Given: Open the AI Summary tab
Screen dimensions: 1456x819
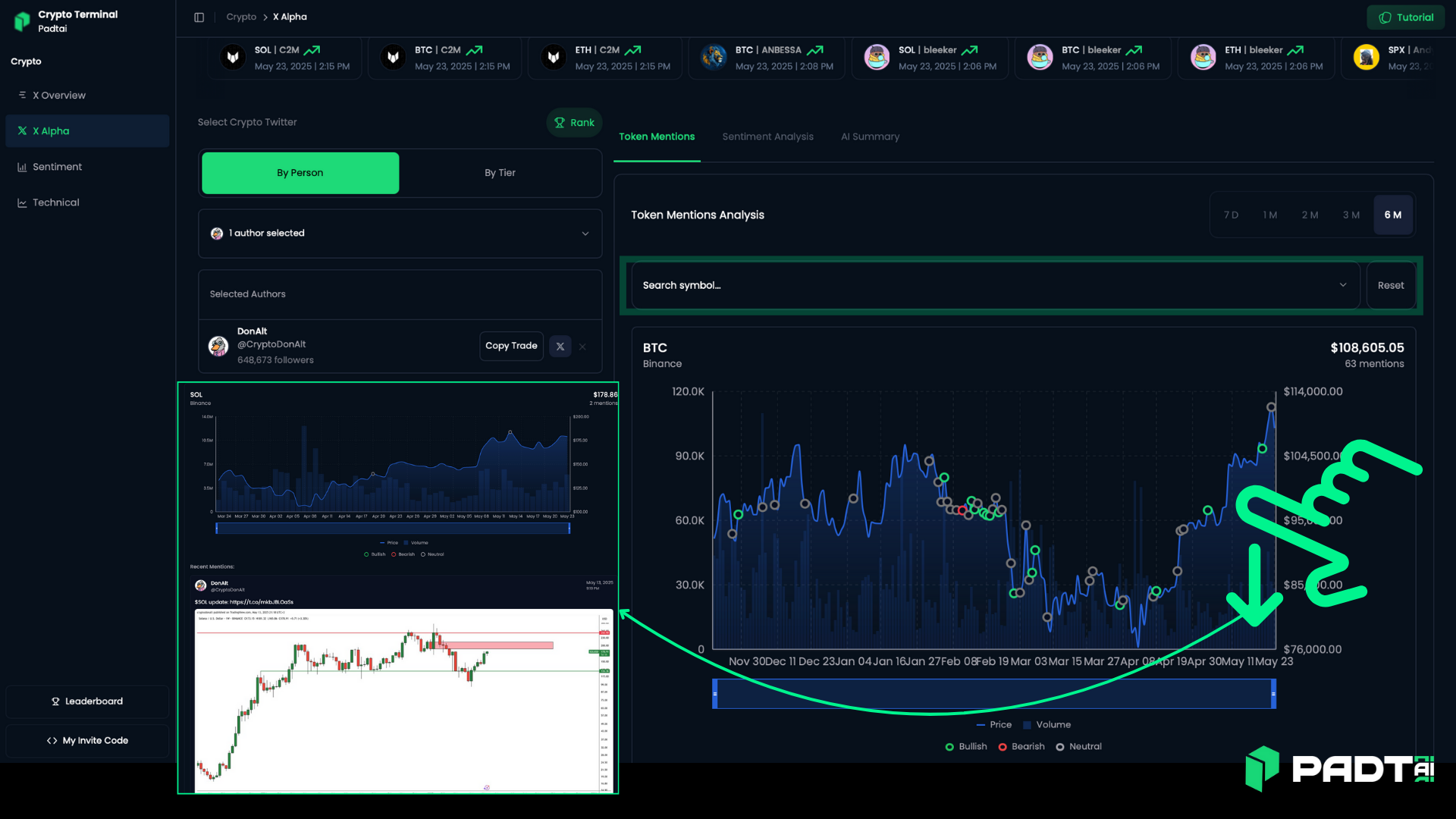Looking at the screenshot, I should [x=870, y=136].
